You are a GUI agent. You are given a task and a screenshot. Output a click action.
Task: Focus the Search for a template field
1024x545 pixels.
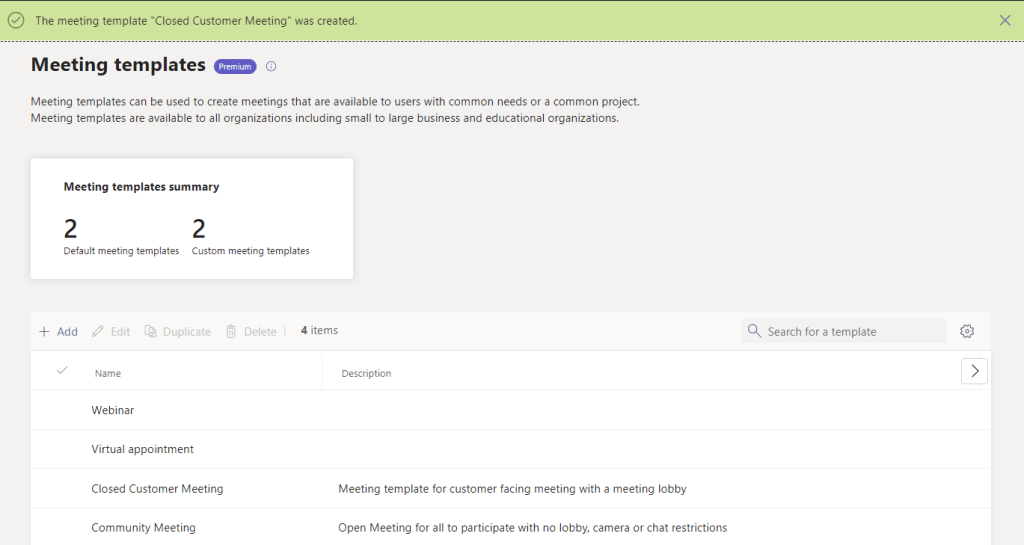[x=852, y=332]
